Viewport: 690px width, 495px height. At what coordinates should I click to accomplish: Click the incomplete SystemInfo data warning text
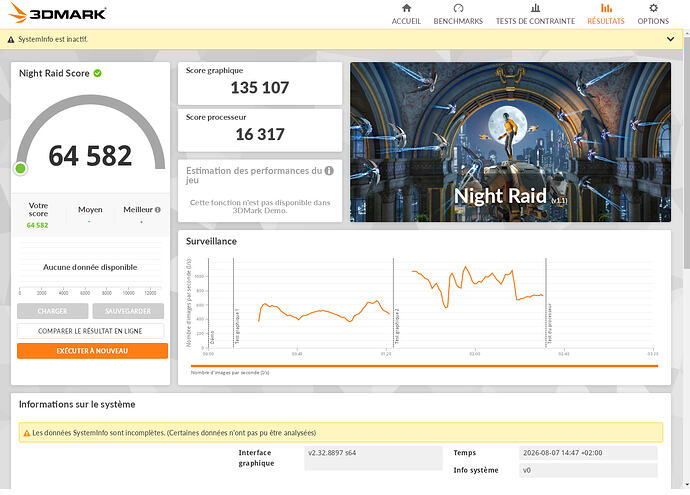(x=174, y=433)
